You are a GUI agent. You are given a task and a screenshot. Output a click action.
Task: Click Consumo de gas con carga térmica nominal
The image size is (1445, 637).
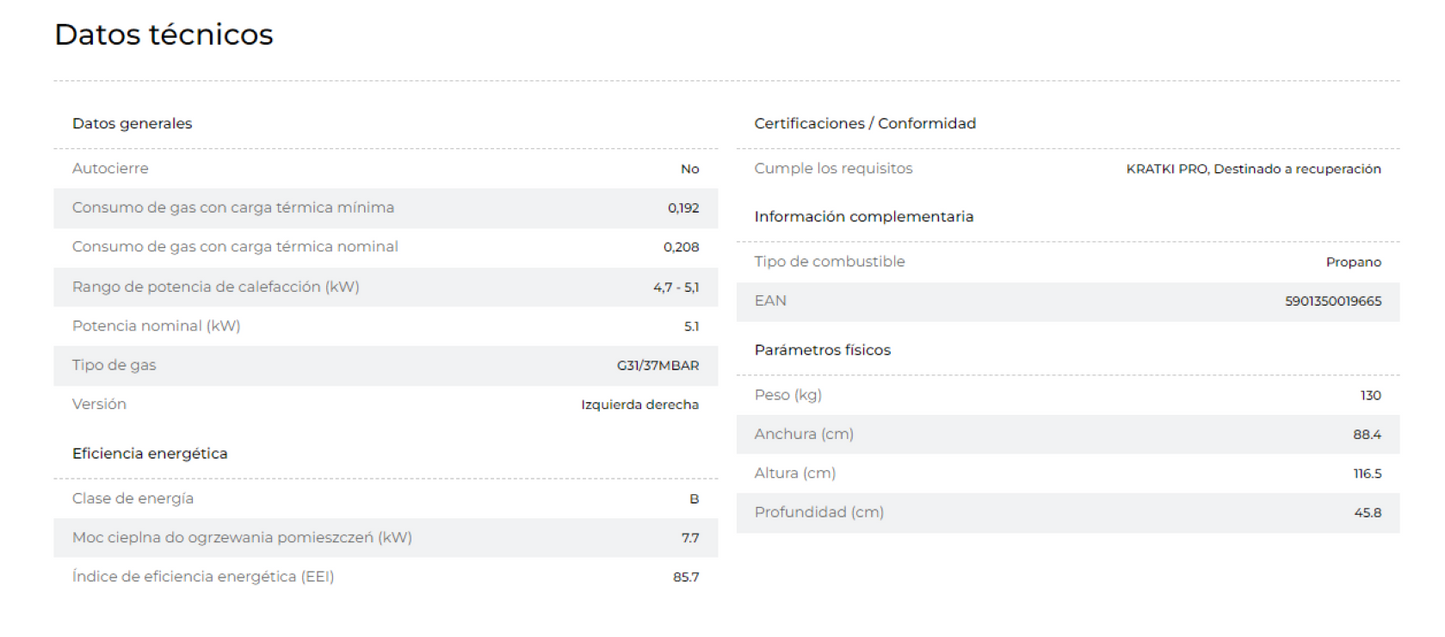tap(235, 247)
